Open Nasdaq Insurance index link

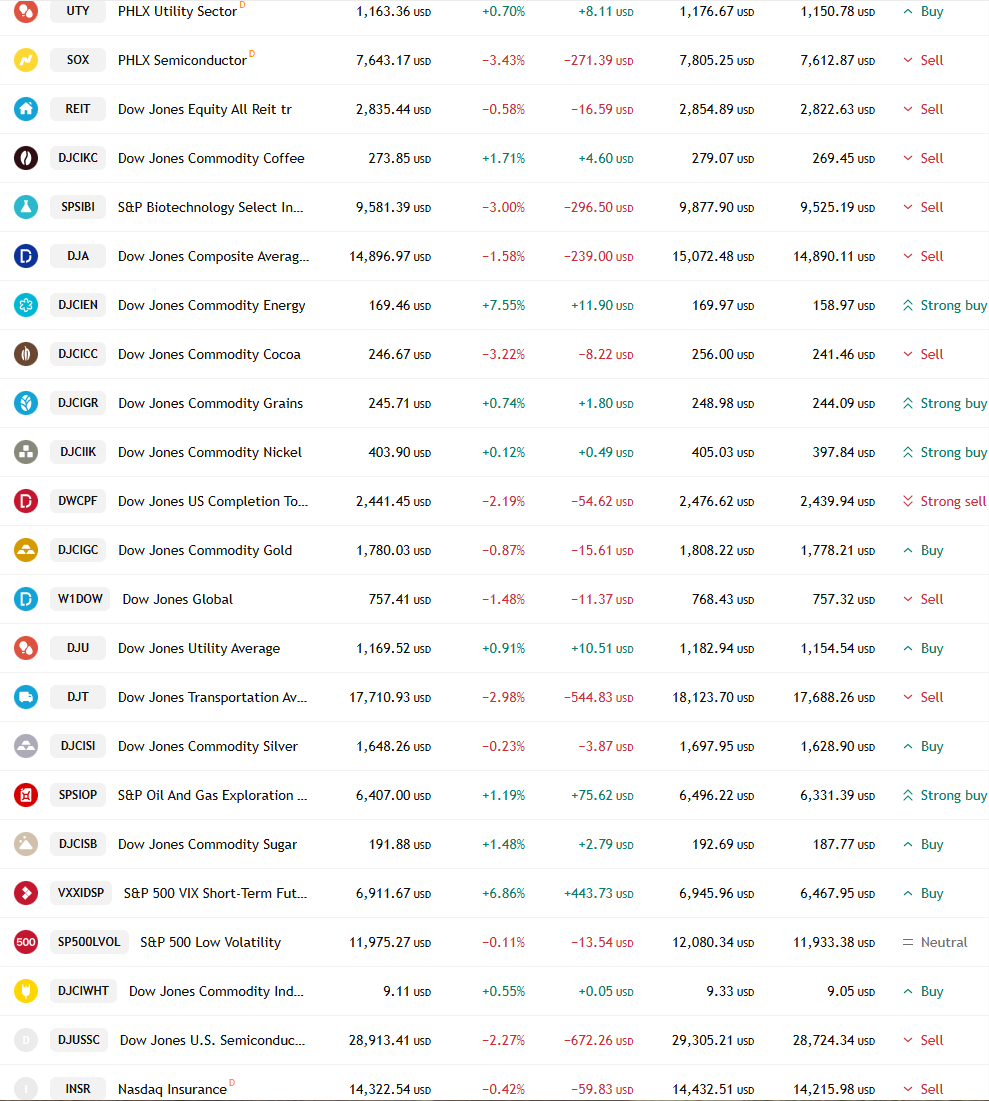point(173,1089)
